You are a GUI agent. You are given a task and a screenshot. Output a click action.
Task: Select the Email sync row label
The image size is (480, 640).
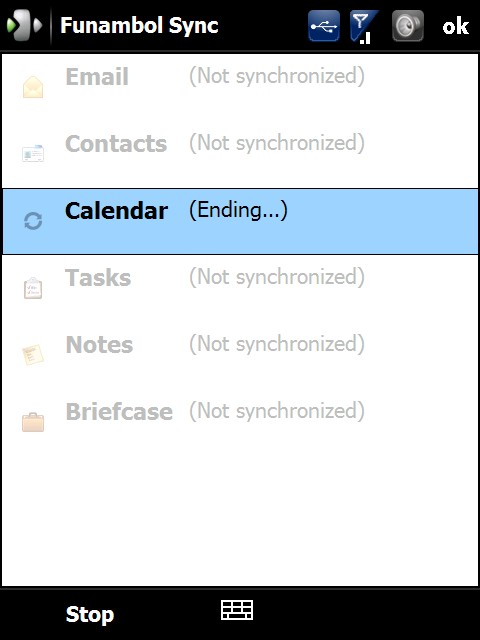coord(97,77)
